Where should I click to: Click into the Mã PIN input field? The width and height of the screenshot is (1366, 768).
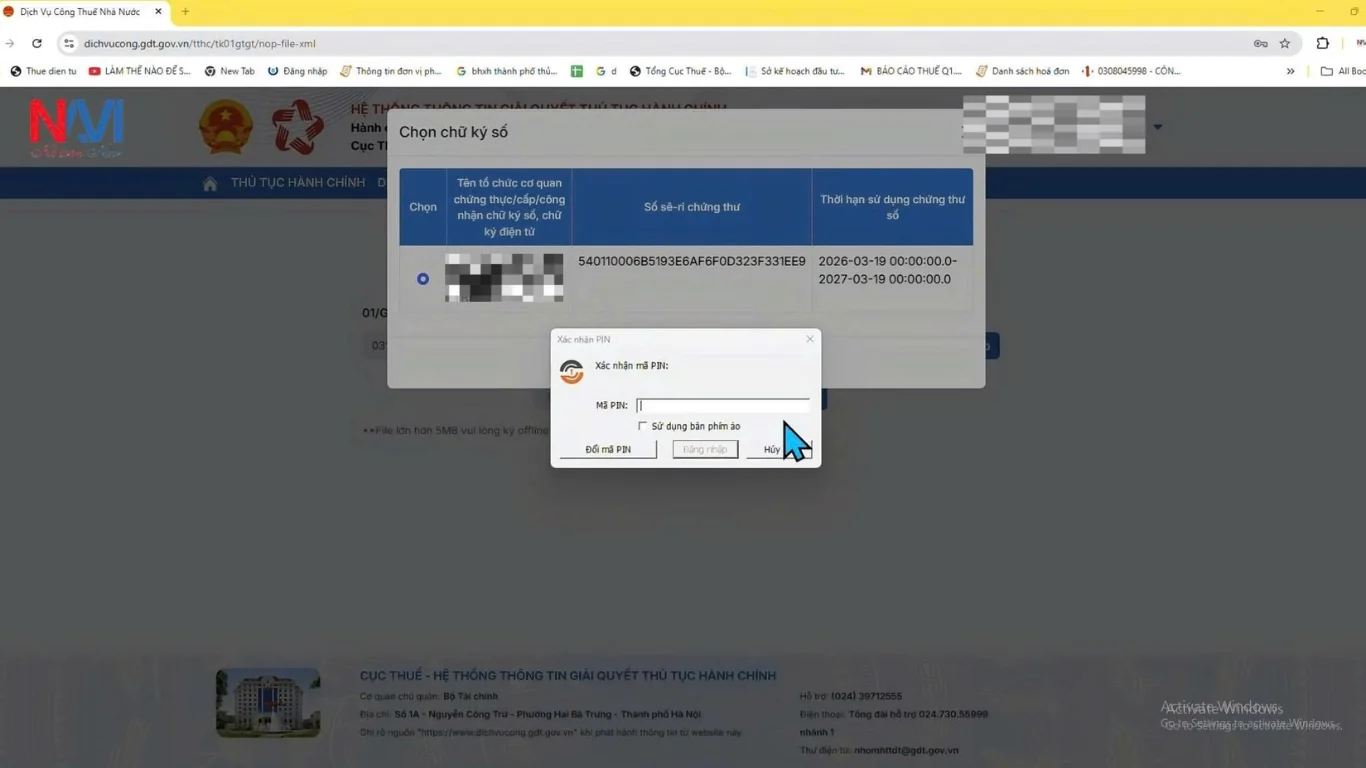[x=723, y=405]
